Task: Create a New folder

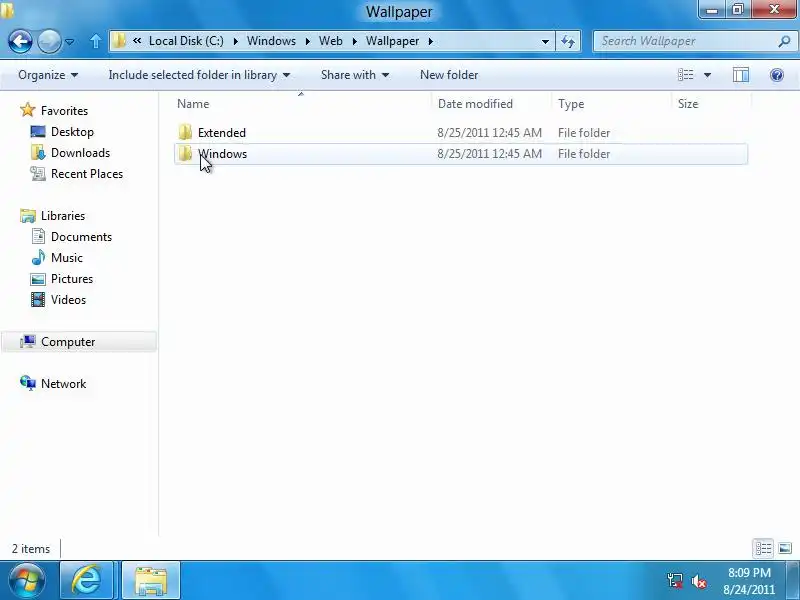Action: 449,75
